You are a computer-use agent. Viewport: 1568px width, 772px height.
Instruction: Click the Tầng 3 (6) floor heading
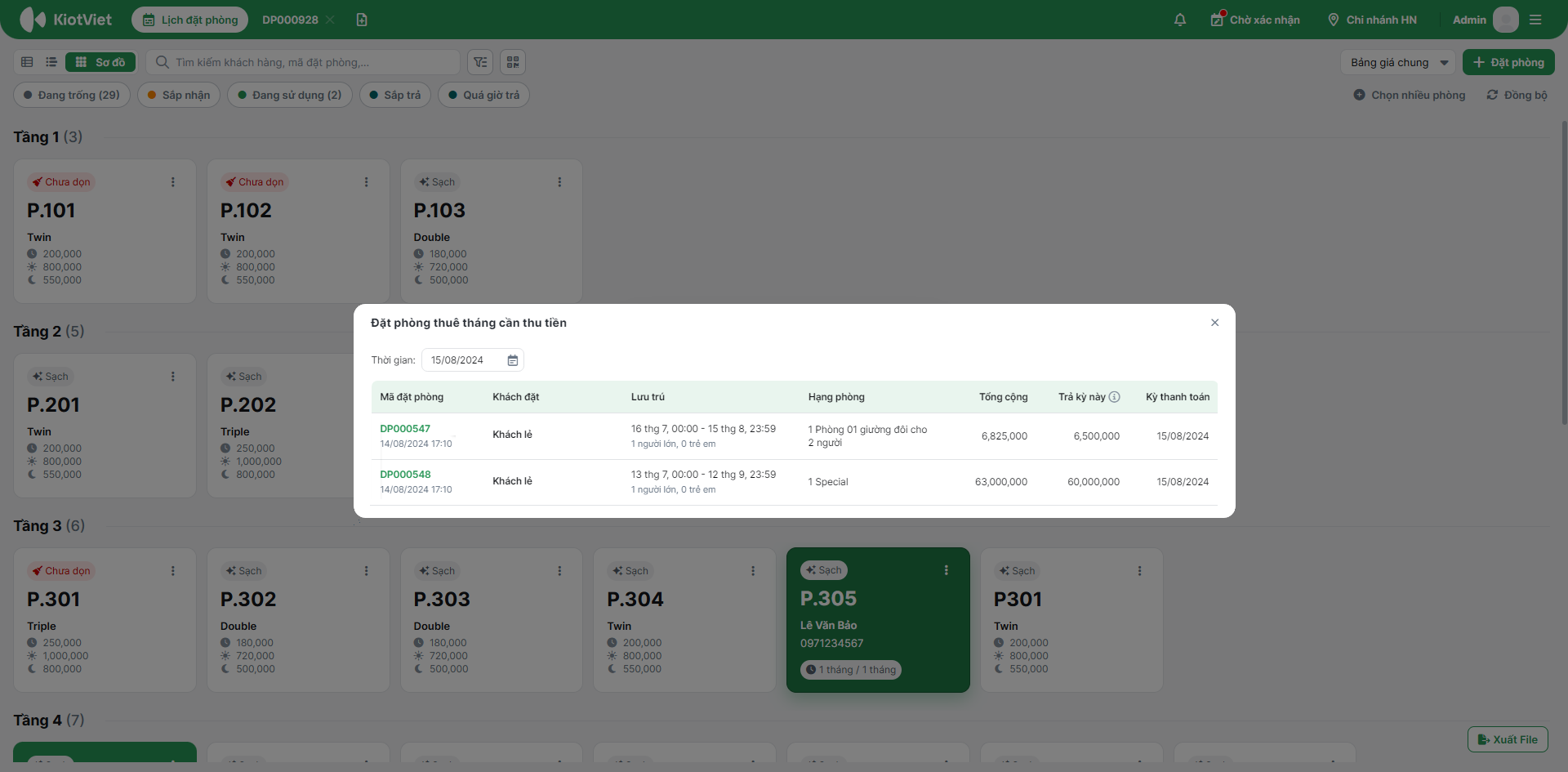[49, 526]
